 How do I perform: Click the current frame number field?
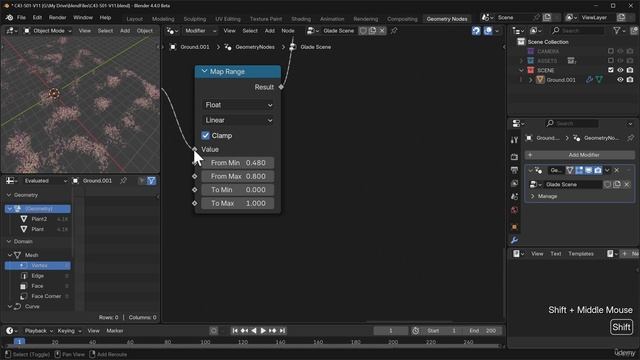coord(391,331)
